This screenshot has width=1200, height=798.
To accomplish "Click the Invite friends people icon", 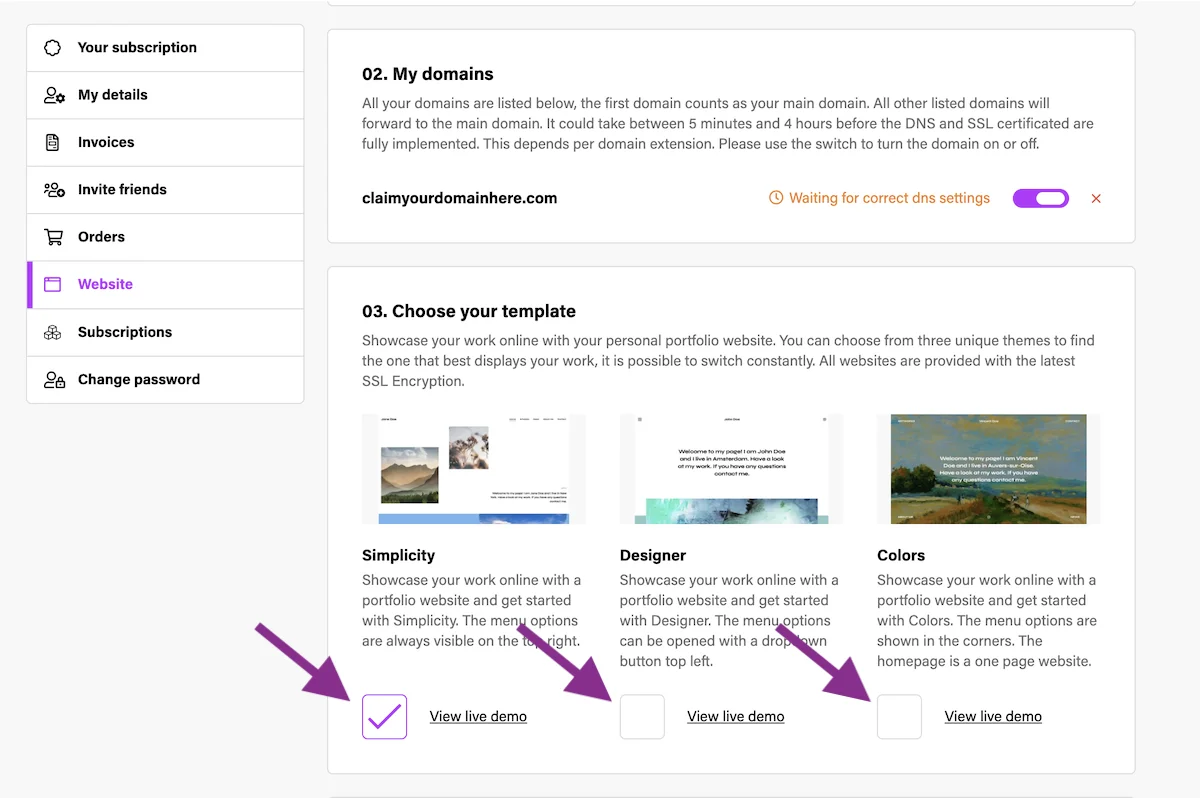I will click(54, 189).
